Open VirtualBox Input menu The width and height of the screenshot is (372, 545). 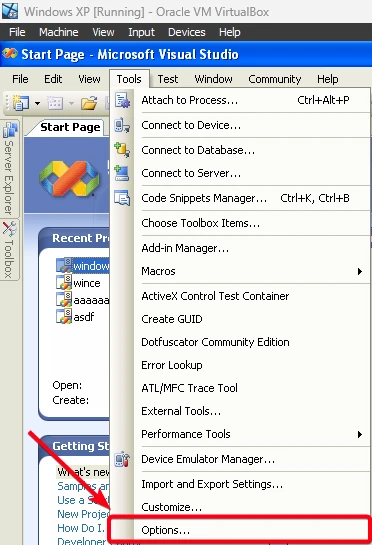point(141,32)
